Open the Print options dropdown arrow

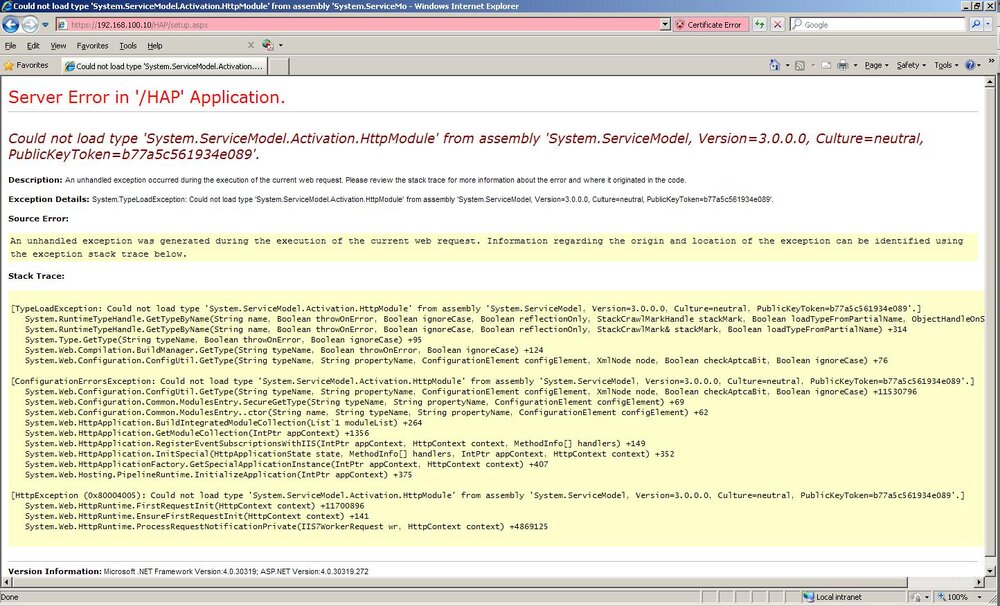coord(855,66)
